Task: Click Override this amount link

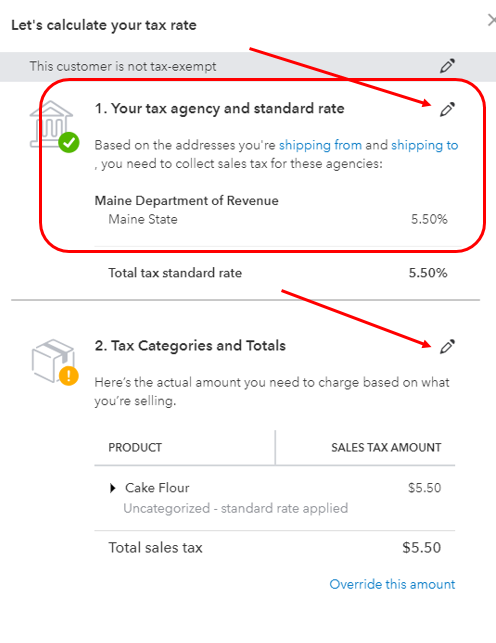Action: coord(392,584)
